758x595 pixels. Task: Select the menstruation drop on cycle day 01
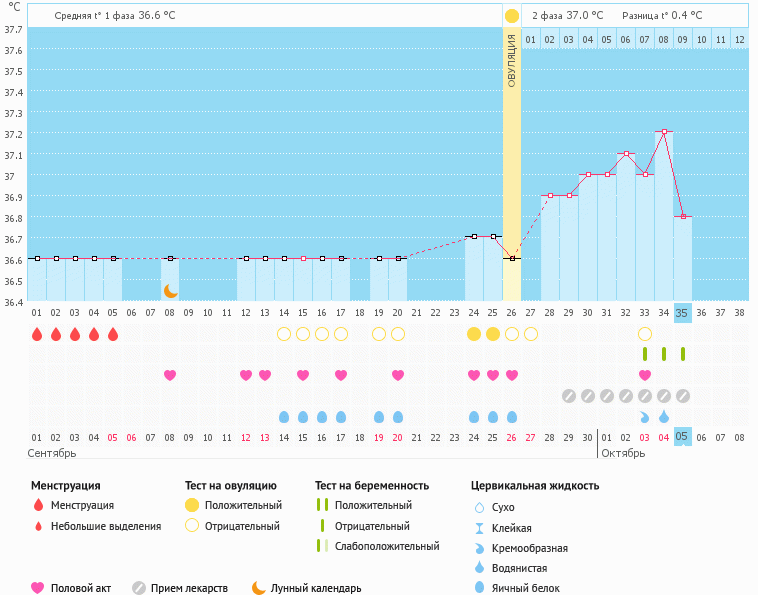click(x=37, y=334)
